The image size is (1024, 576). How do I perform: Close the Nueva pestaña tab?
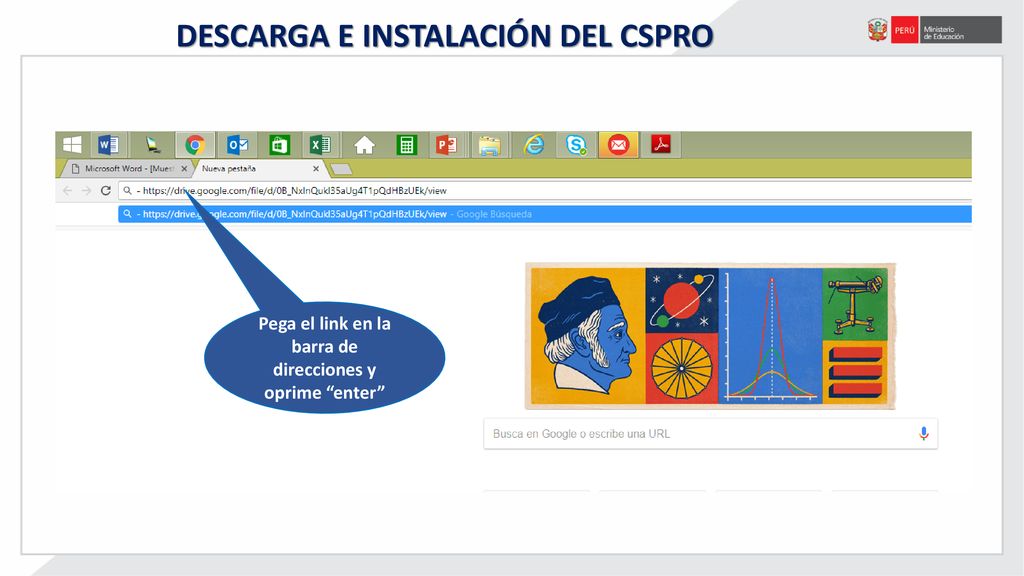coord(316,168)
